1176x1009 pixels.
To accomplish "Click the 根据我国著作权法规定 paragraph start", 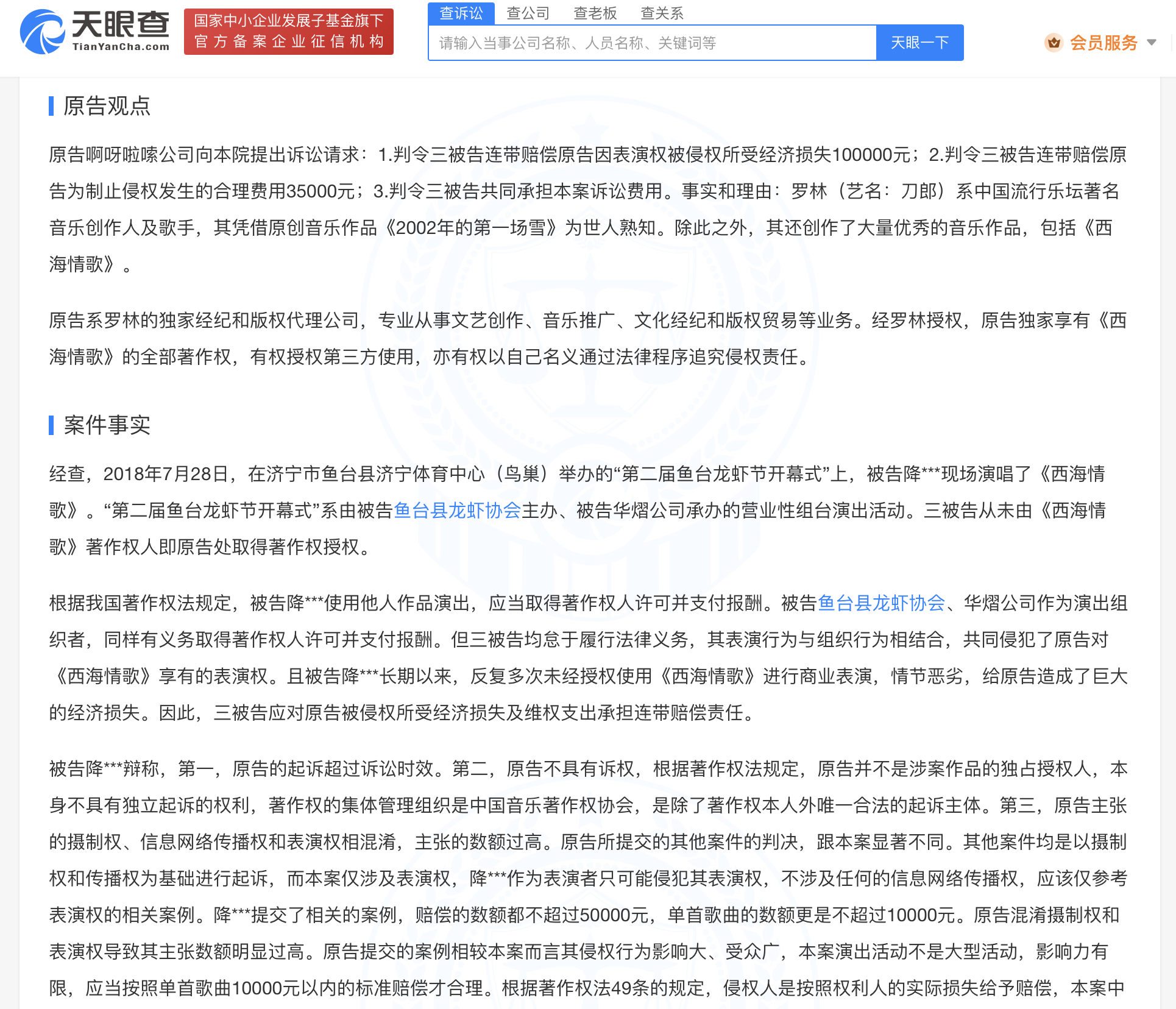I will click(141, 603).
